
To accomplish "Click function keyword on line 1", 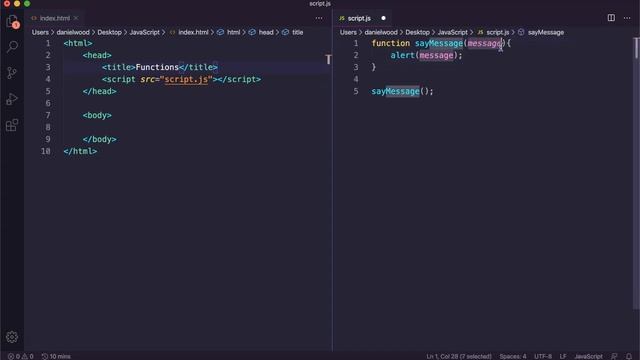I will [391, 43].
